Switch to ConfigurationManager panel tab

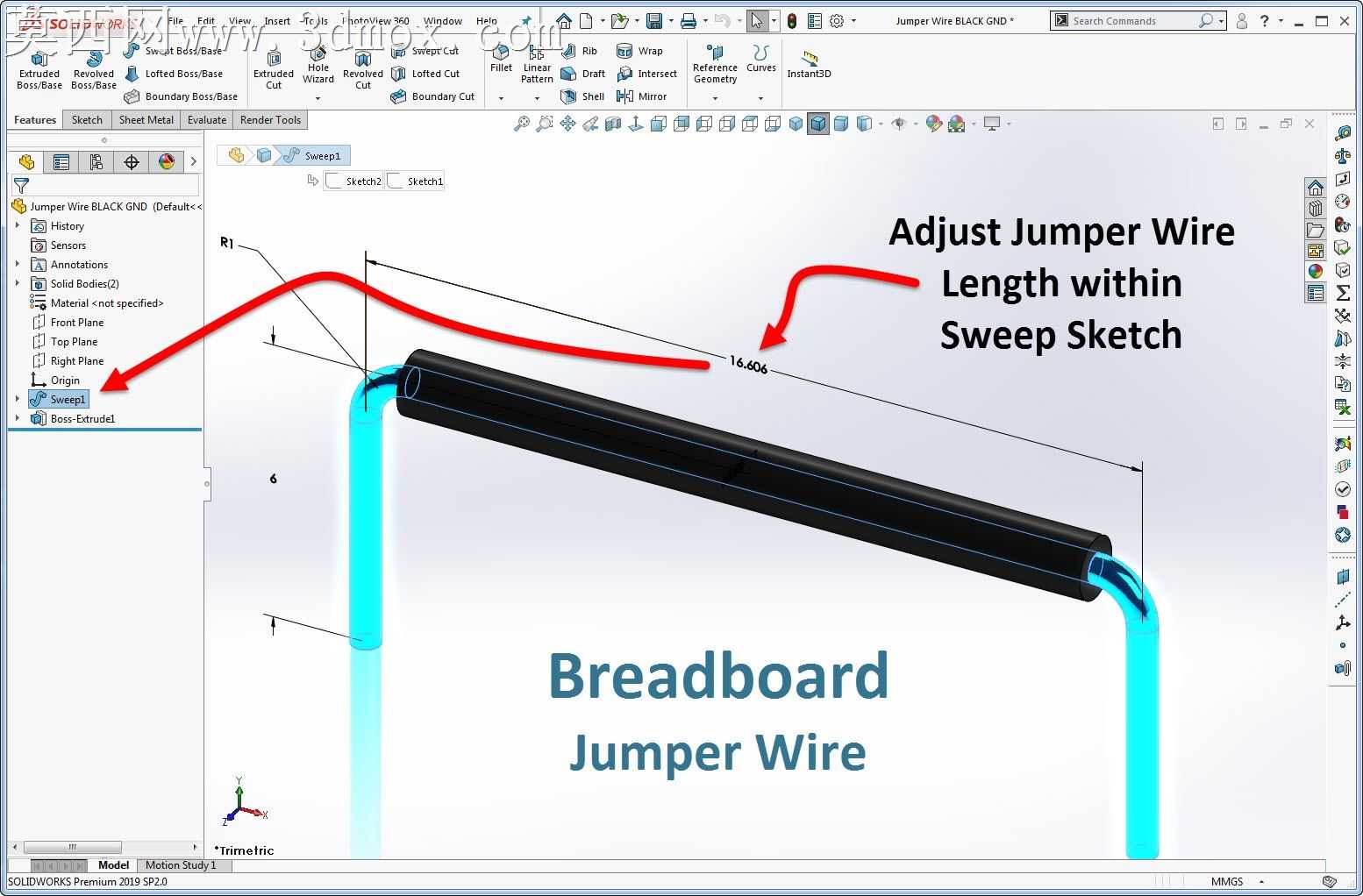coord(96,161)
